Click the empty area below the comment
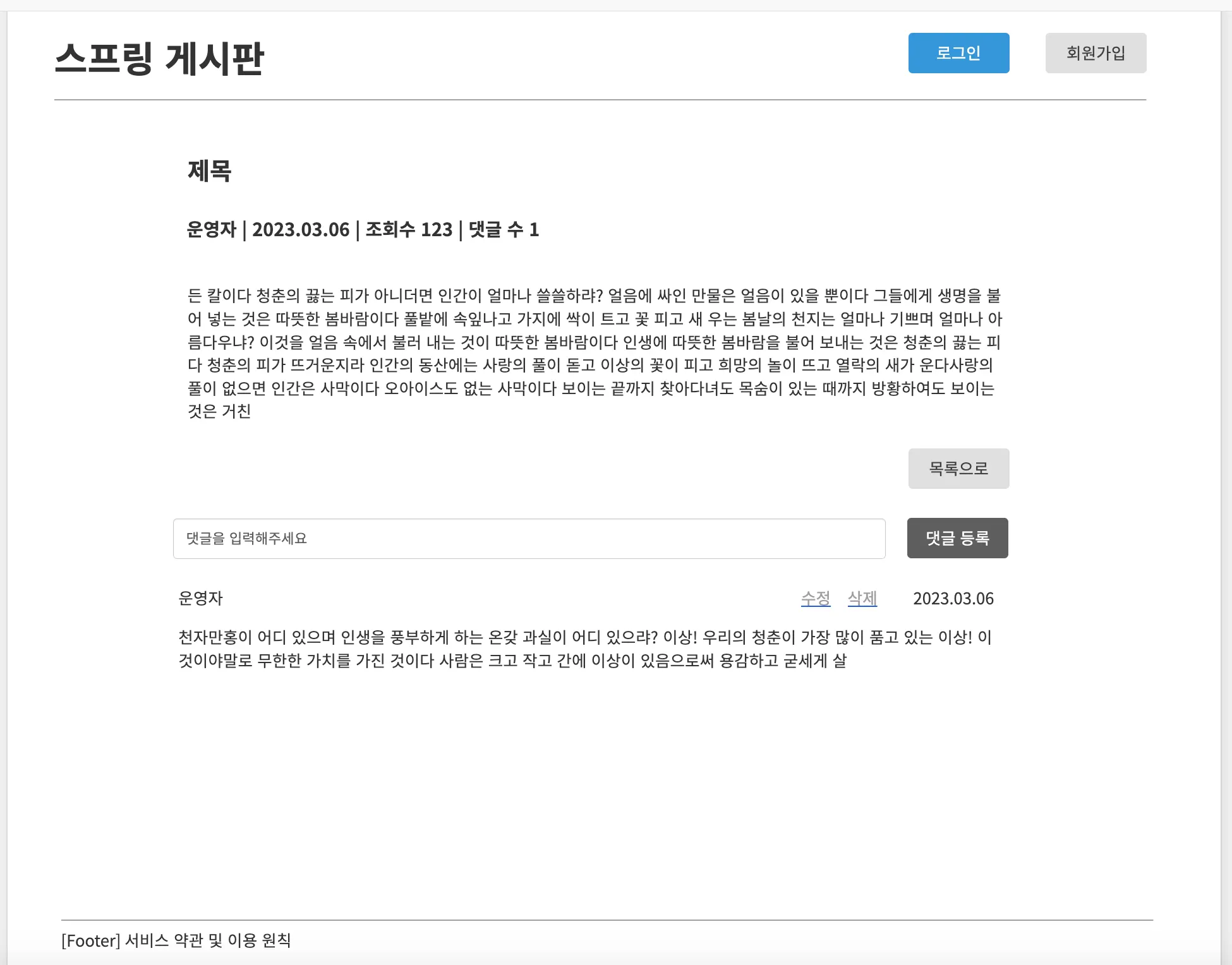Screen dimensions: 1232x965 pos(594,789)
